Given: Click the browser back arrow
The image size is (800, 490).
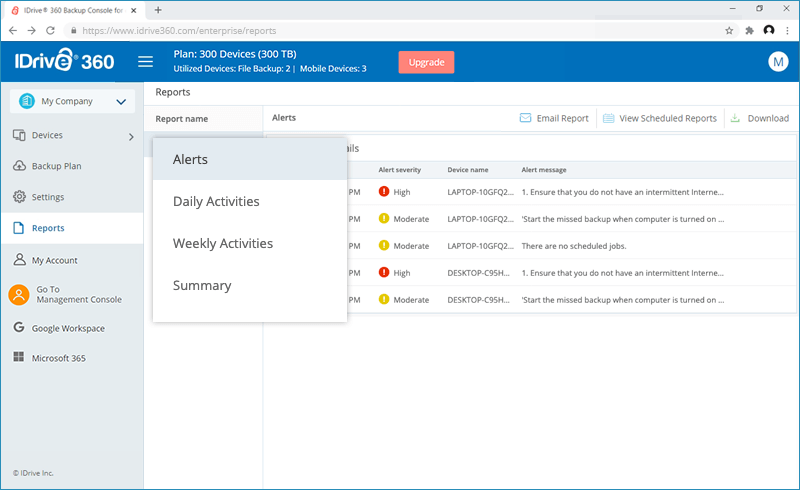Looking at the screenshot, I should coord(13,31).
